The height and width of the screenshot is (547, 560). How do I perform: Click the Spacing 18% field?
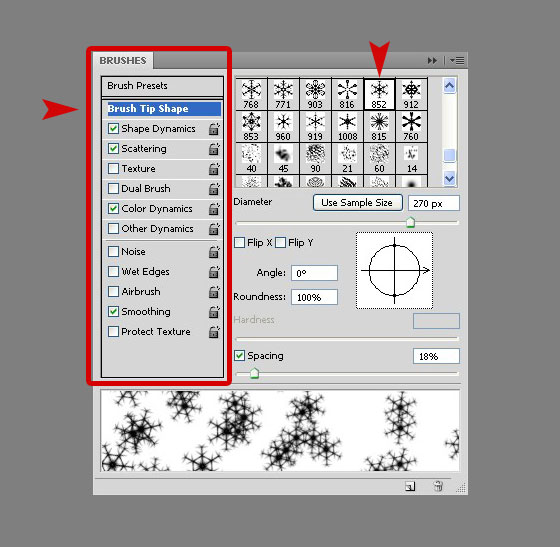tap(436, 356)
